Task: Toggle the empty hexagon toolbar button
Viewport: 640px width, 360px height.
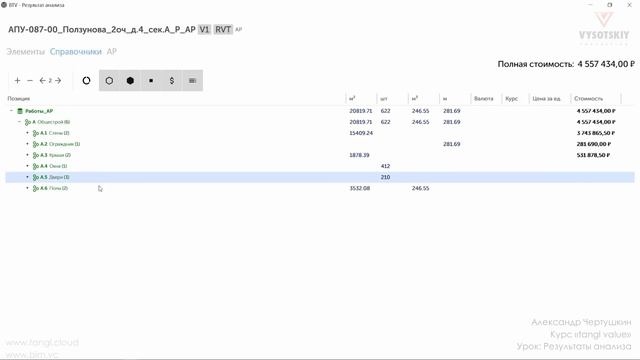Action: coord(109,81)
